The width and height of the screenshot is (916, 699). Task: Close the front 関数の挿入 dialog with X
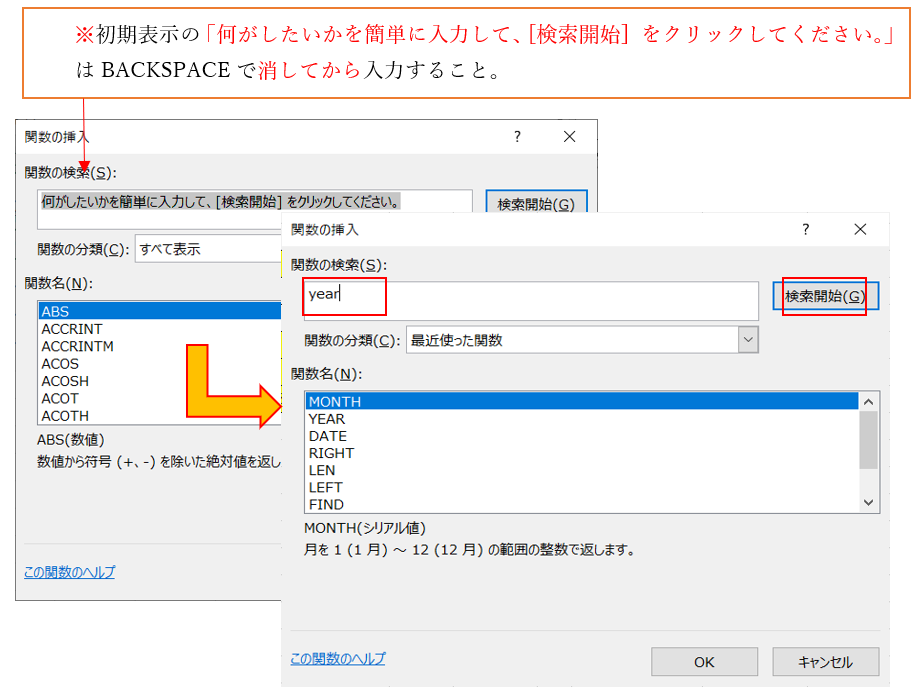pos(860,230)
